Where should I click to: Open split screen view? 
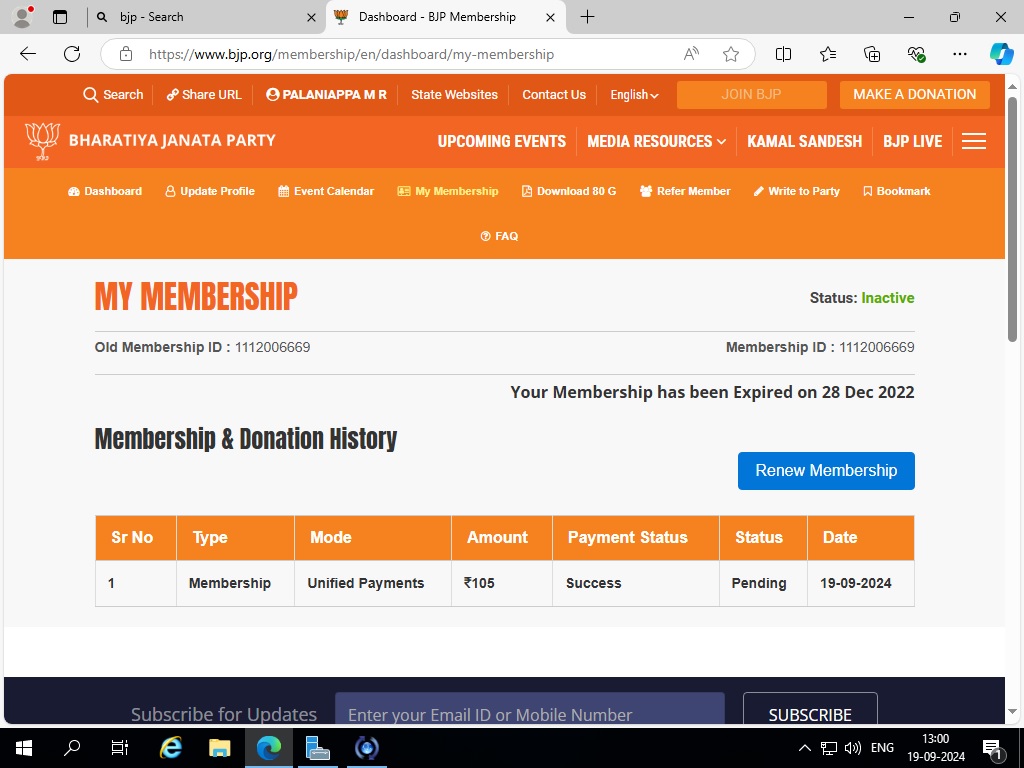click(x=783, y=54)
